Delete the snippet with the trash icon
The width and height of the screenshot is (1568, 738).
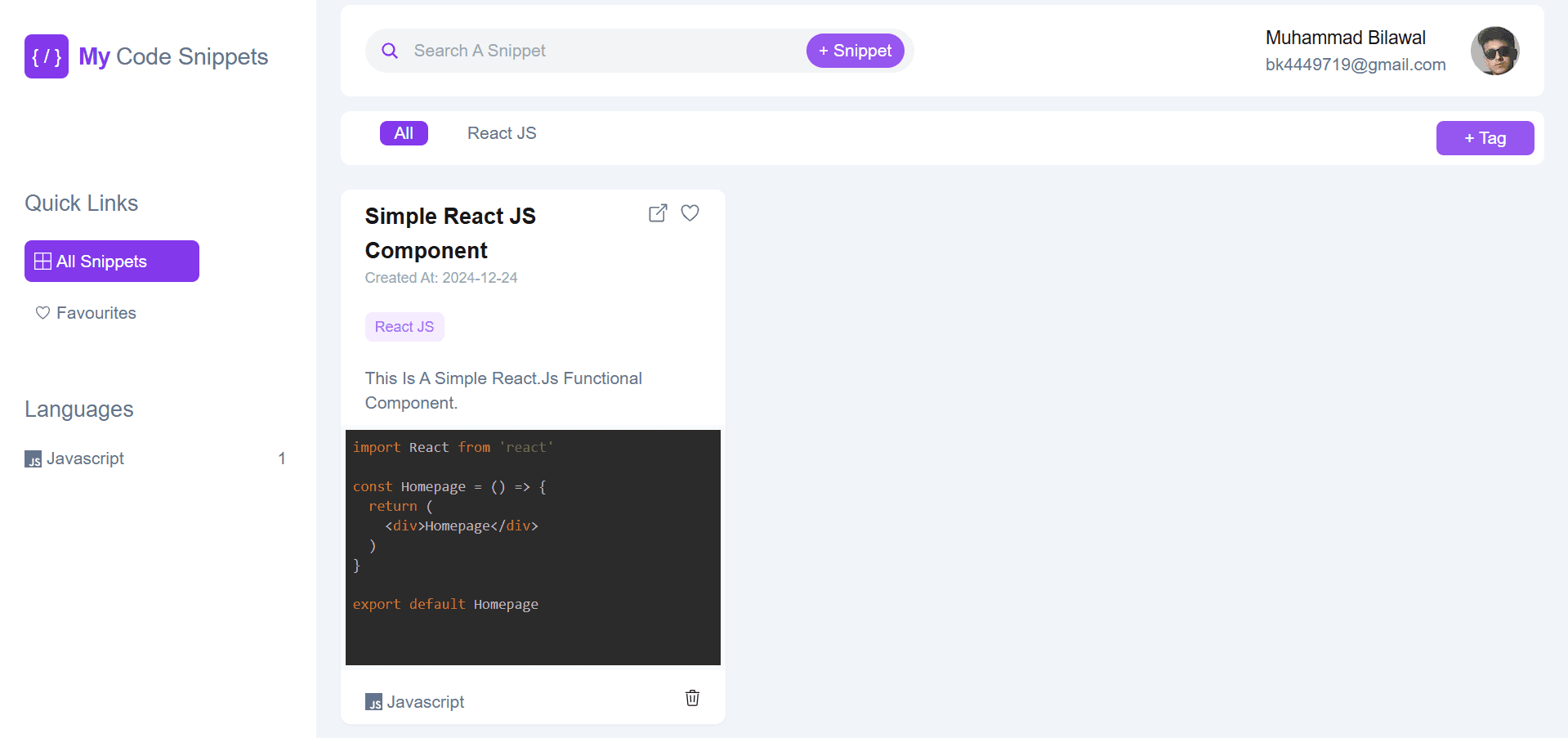click(692, 698)
